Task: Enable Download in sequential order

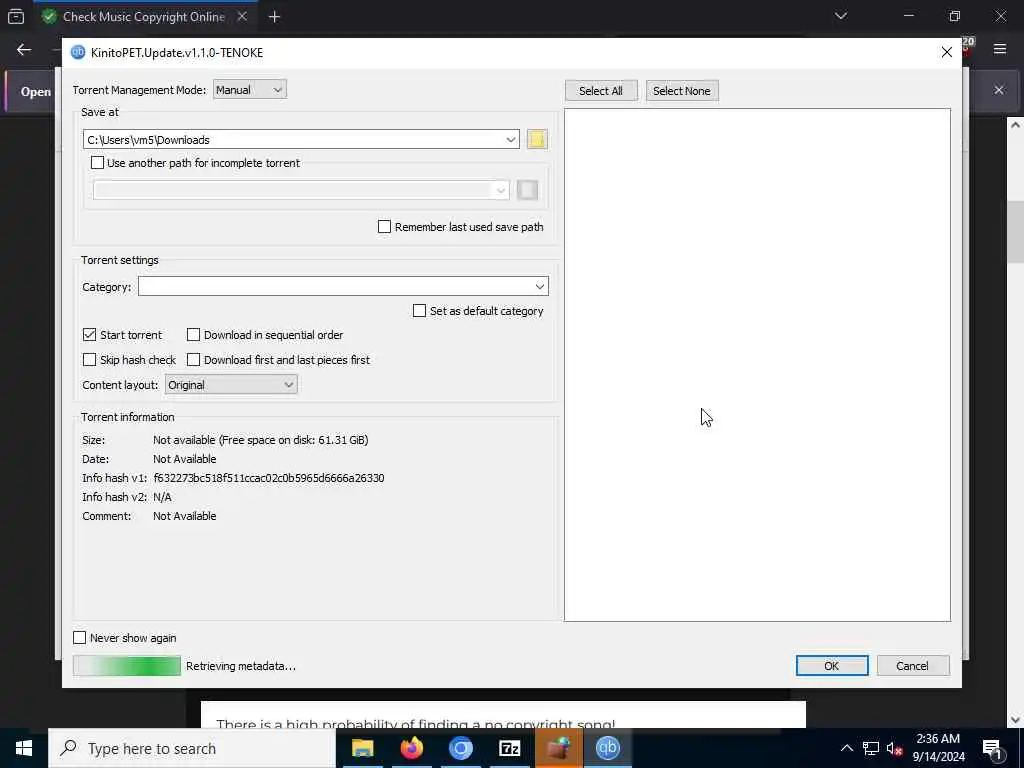Action: [193, 335]
